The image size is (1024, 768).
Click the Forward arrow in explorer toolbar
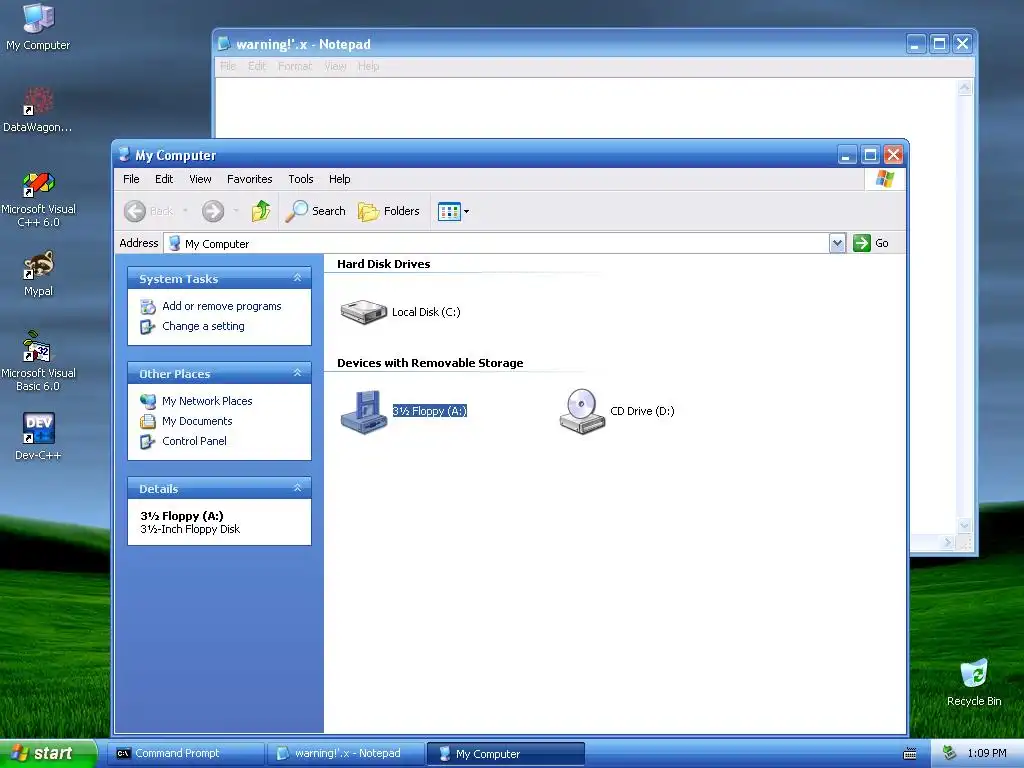click(x=213, y=211)
